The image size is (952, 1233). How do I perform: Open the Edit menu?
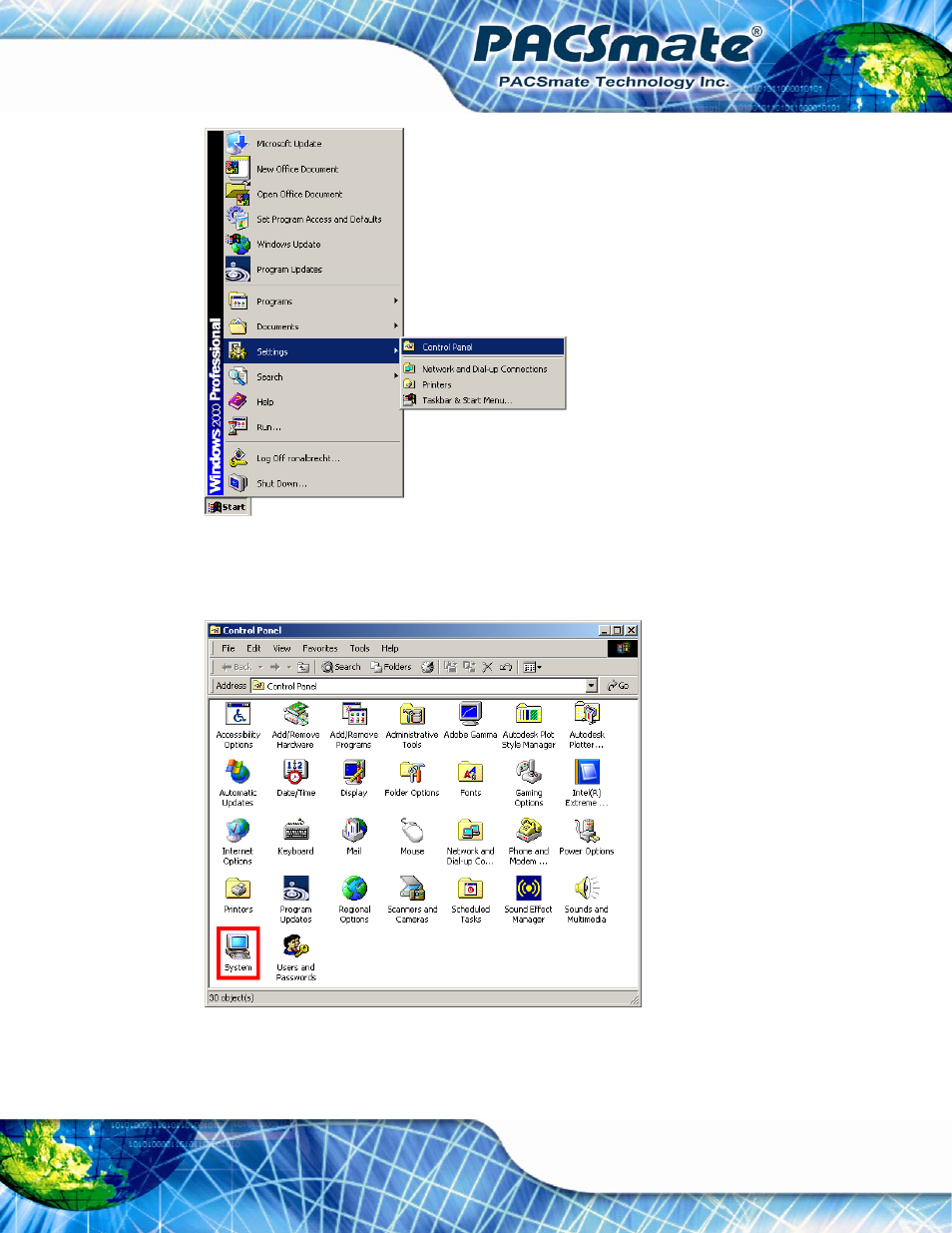[253, 648]
